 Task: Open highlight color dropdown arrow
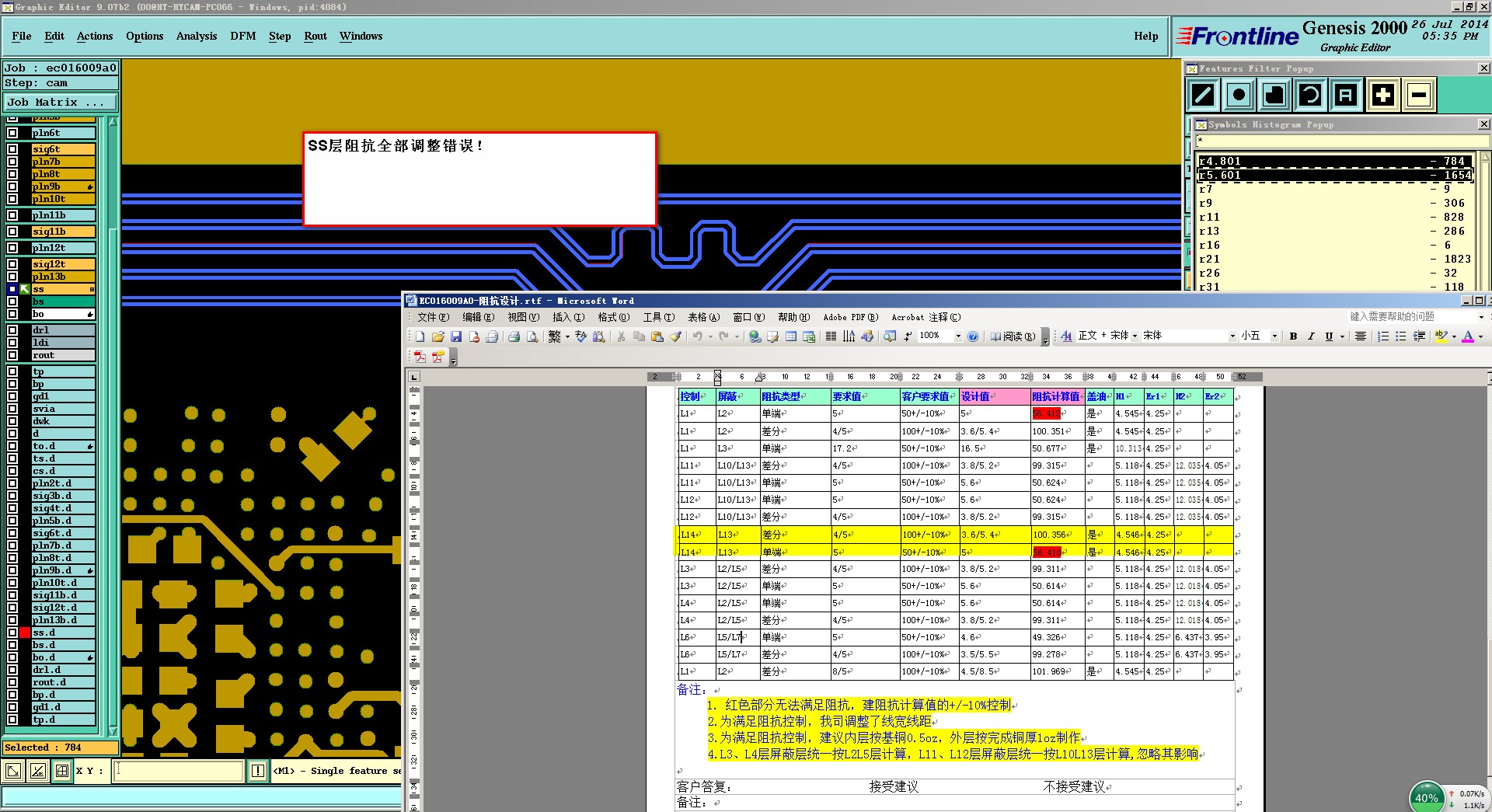1454,336
